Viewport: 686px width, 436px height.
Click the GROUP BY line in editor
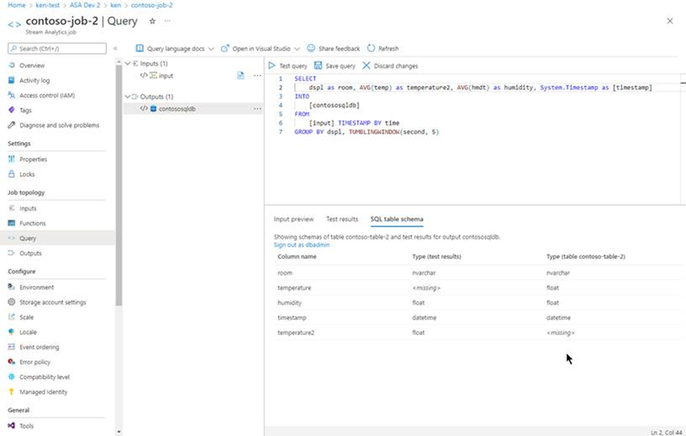pyautogui.click(x=366, y=132)
